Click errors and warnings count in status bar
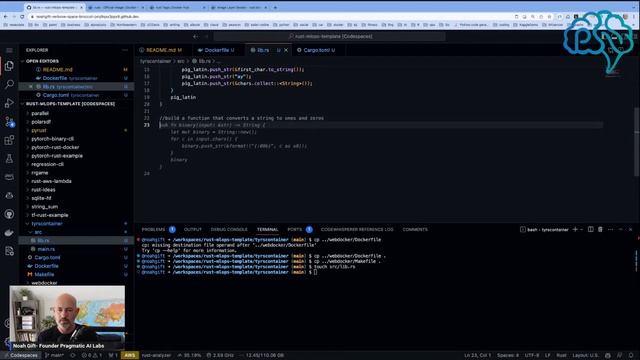This screenshot has height=360, width=640. coord(92,356)
